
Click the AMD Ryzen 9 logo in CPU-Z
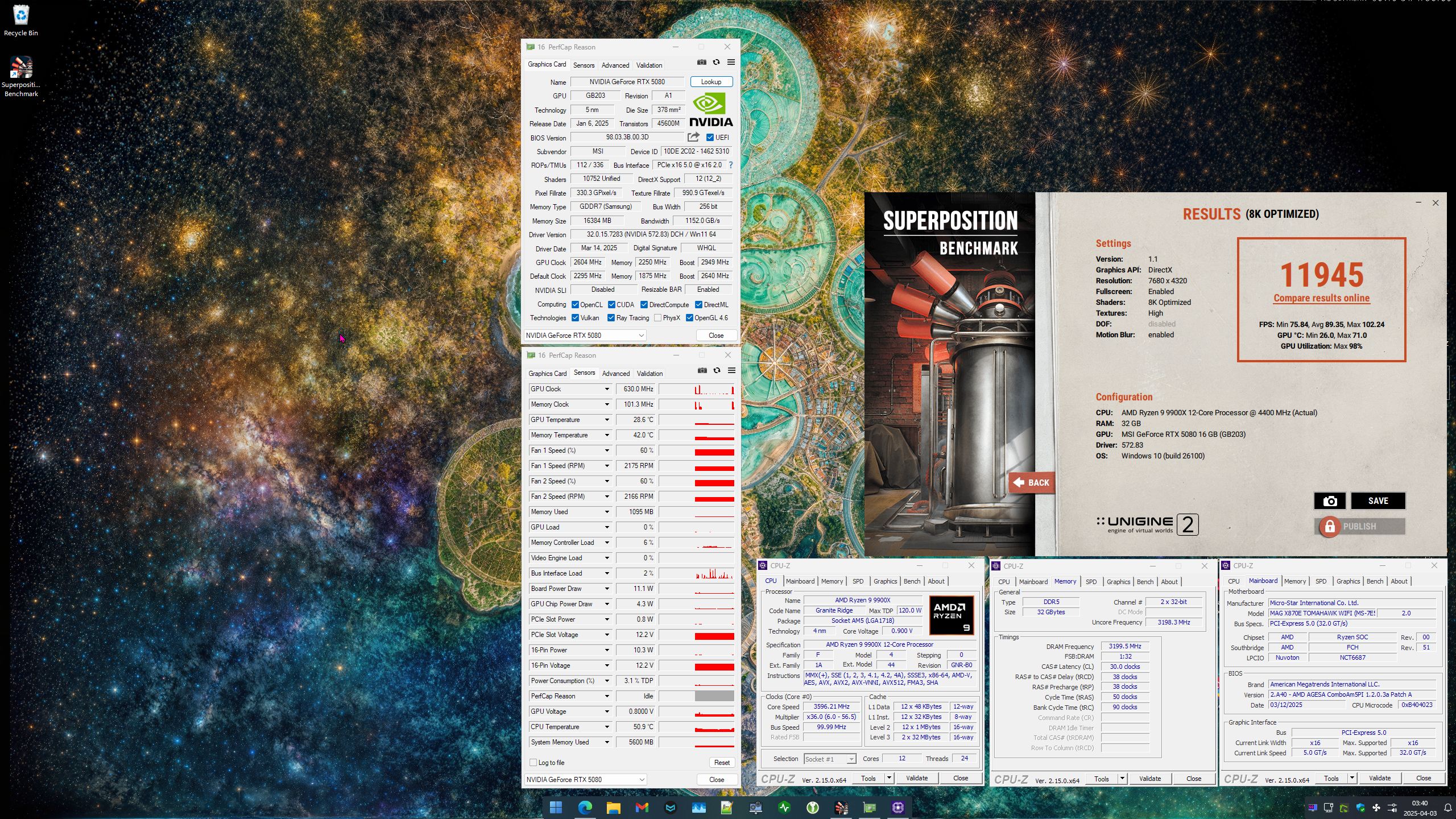(x=952, y=615)
